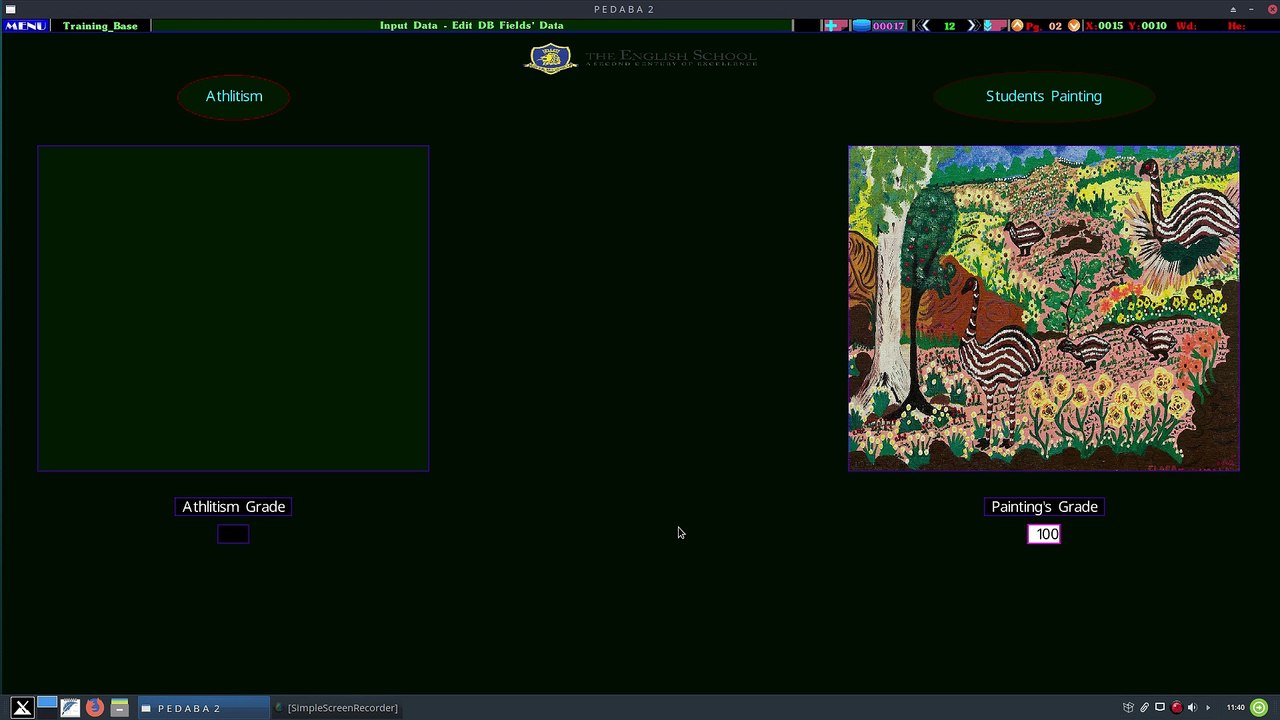The height and width of the screenshot is (720, 1280).
Task: Click the volume speaker tray icon
Action: point(1191,708)
